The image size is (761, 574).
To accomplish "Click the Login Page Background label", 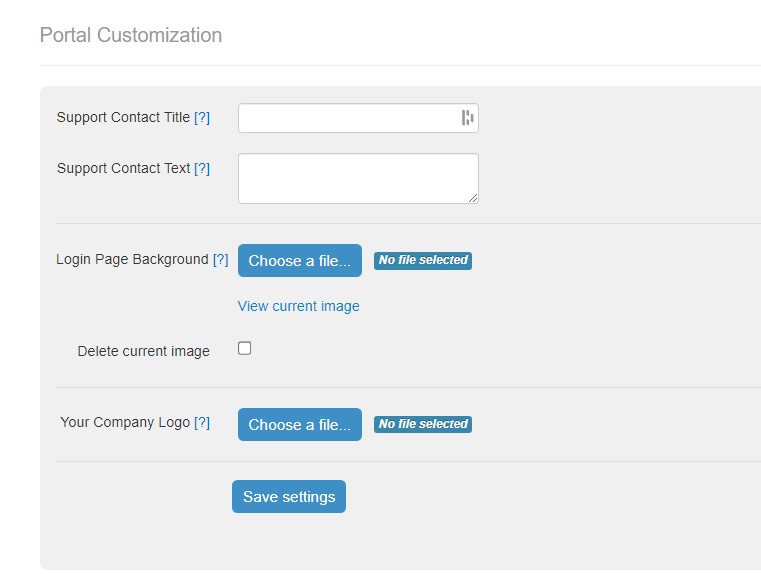I will [x=132, y=260].
